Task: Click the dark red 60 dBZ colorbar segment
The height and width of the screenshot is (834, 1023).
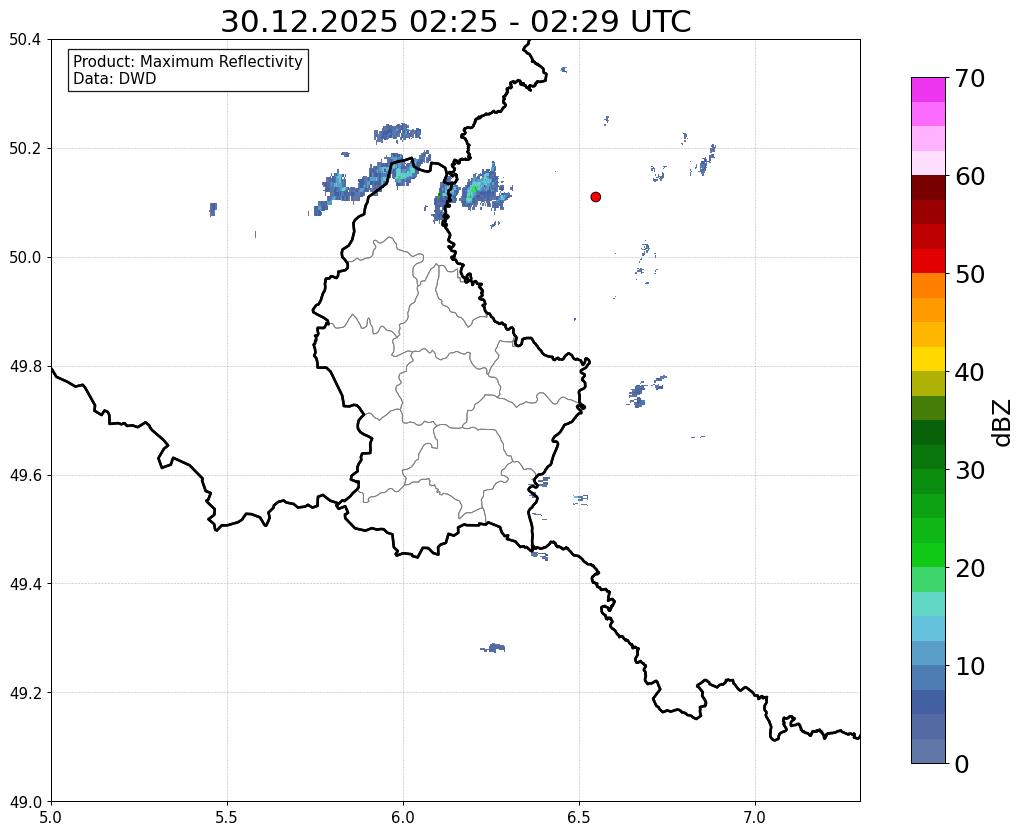Action: (x=928, y=187)
